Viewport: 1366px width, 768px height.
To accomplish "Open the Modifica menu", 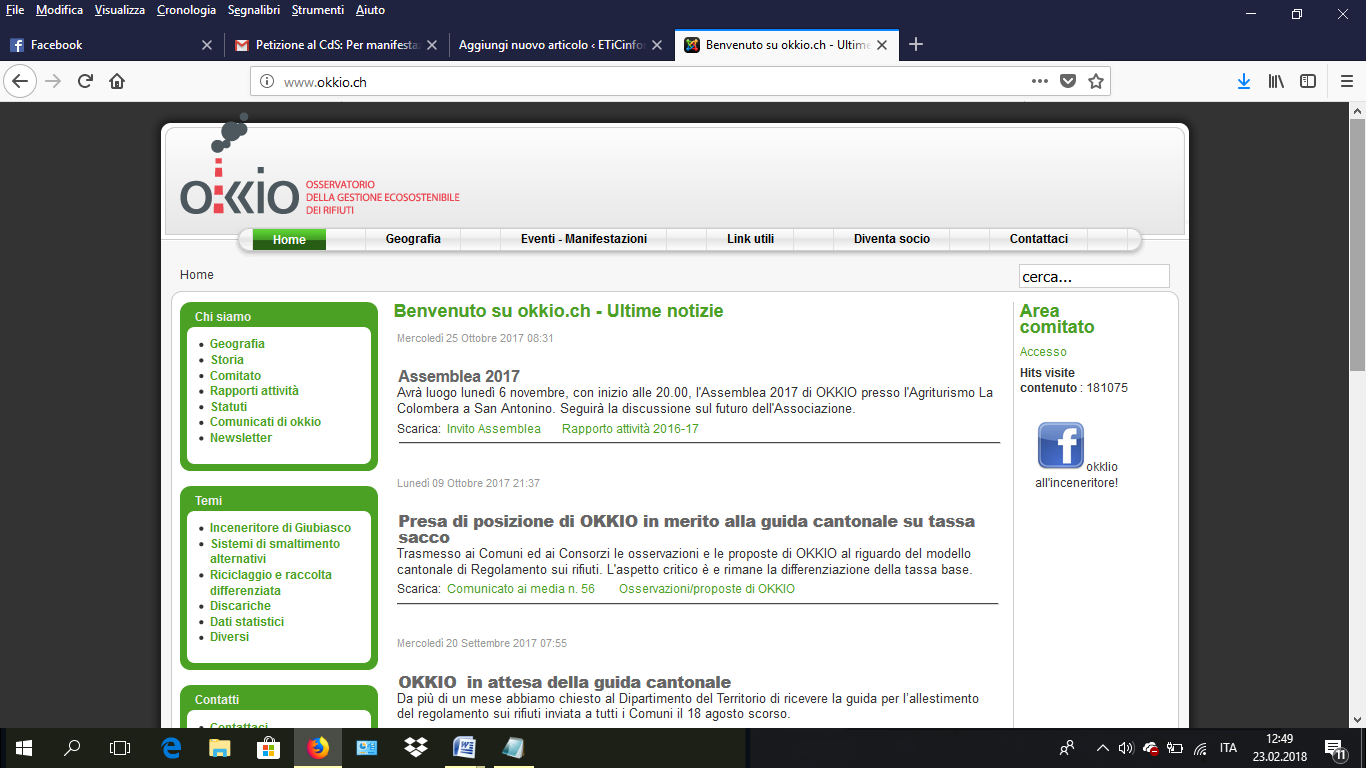I will [59, 10].
